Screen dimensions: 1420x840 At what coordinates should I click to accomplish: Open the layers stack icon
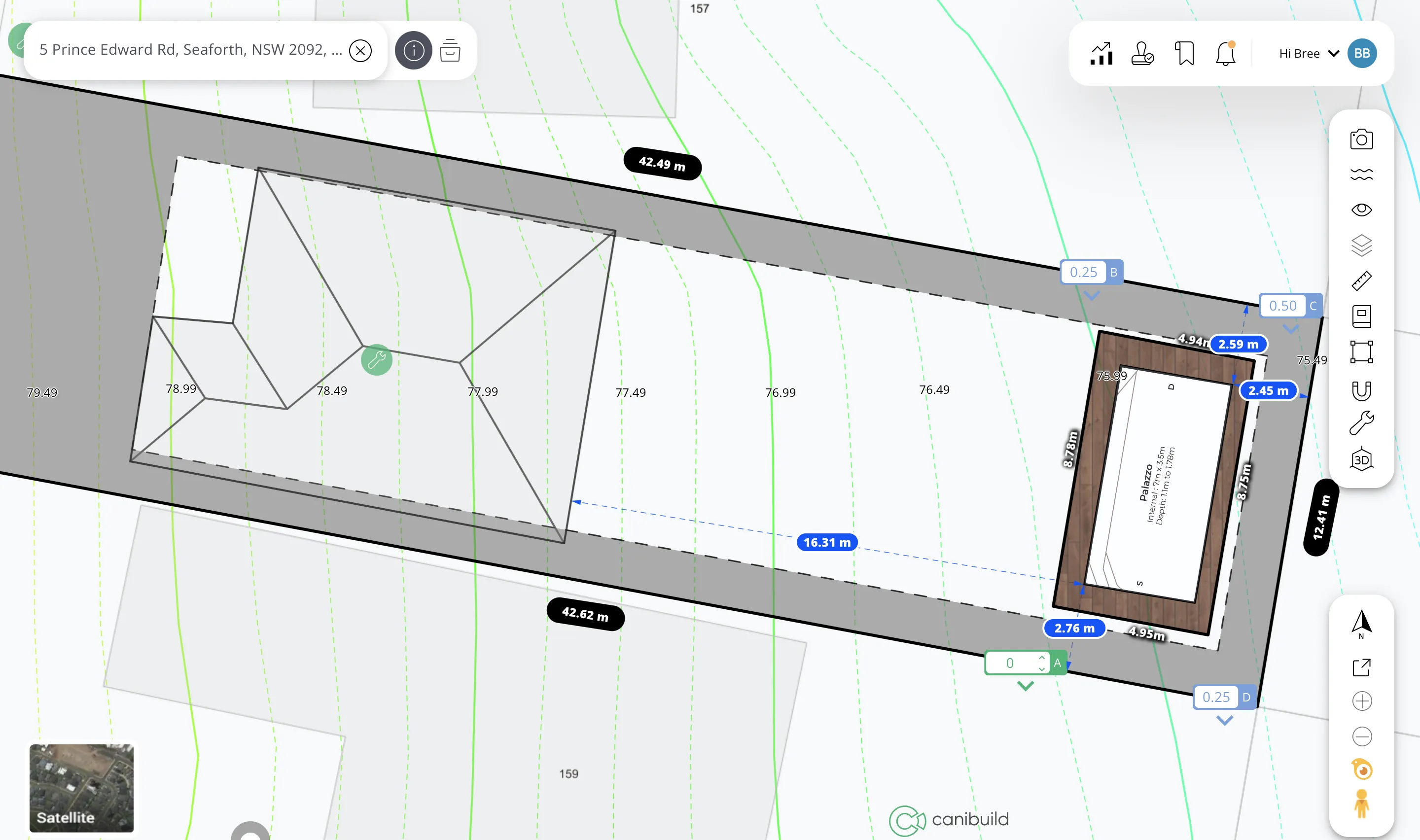click(1361, 245)
